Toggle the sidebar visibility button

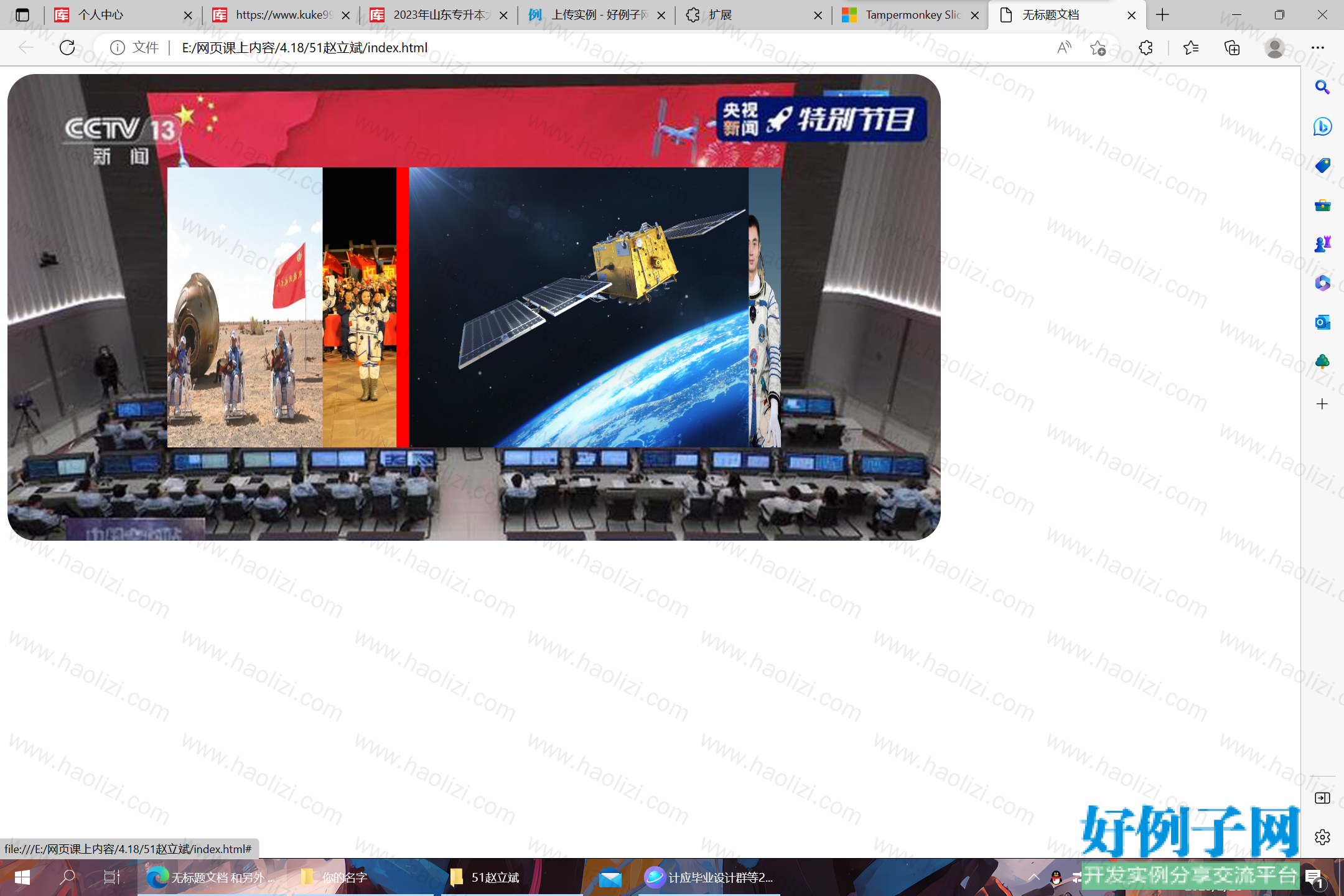click(x=1322, y=798)
